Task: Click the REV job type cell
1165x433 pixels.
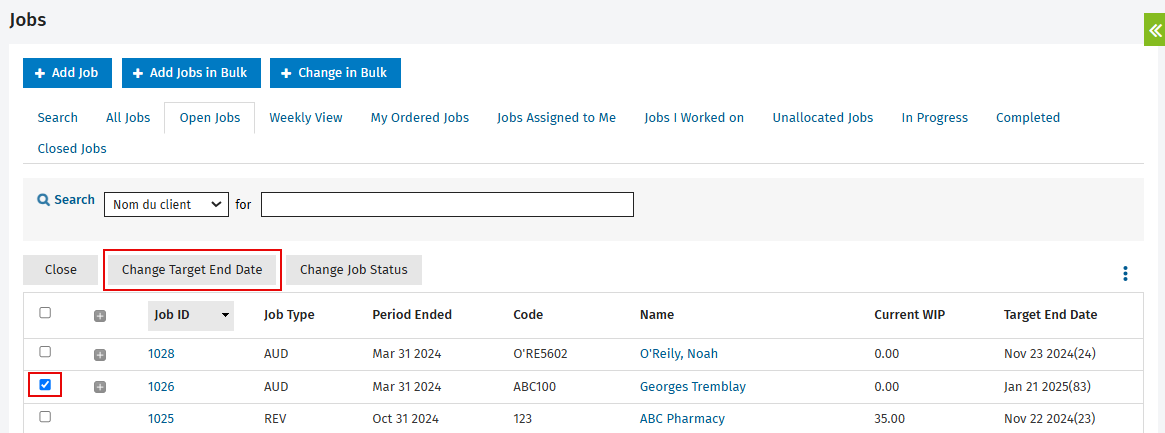Action: coord(275,418)
